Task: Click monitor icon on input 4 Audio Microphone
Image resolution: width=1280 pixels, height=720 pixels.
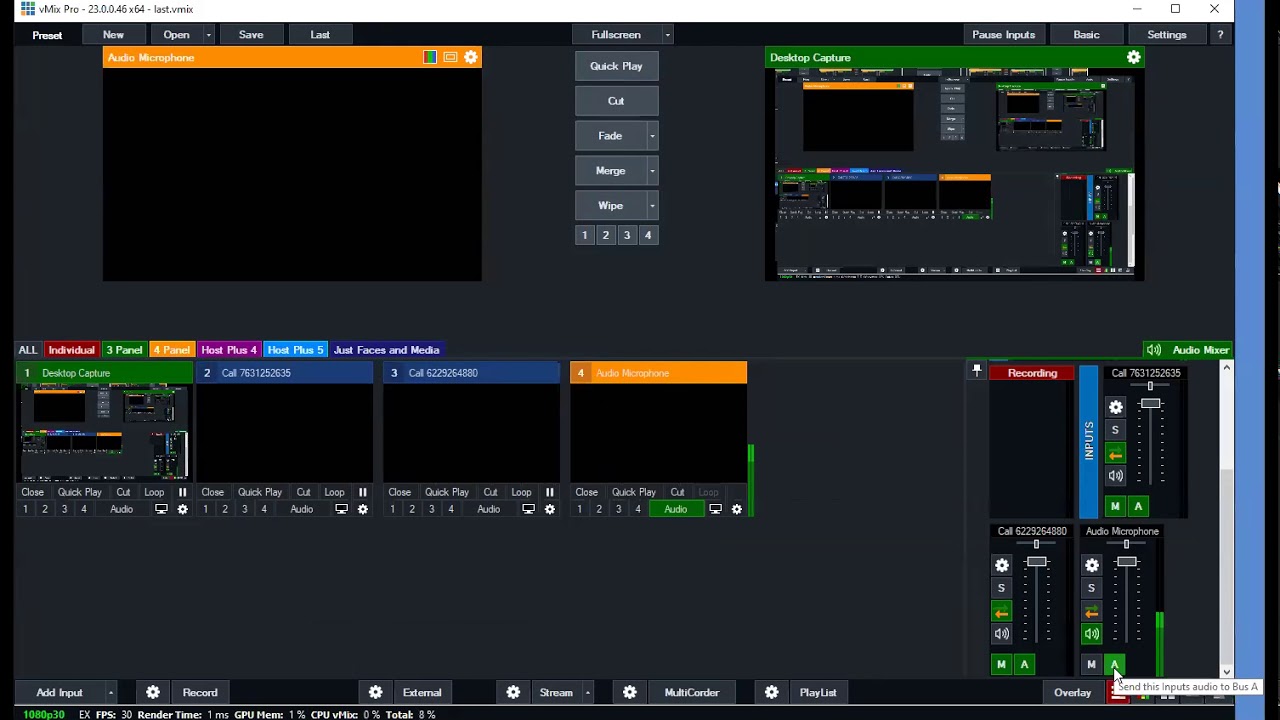Action: pos(715,509)
